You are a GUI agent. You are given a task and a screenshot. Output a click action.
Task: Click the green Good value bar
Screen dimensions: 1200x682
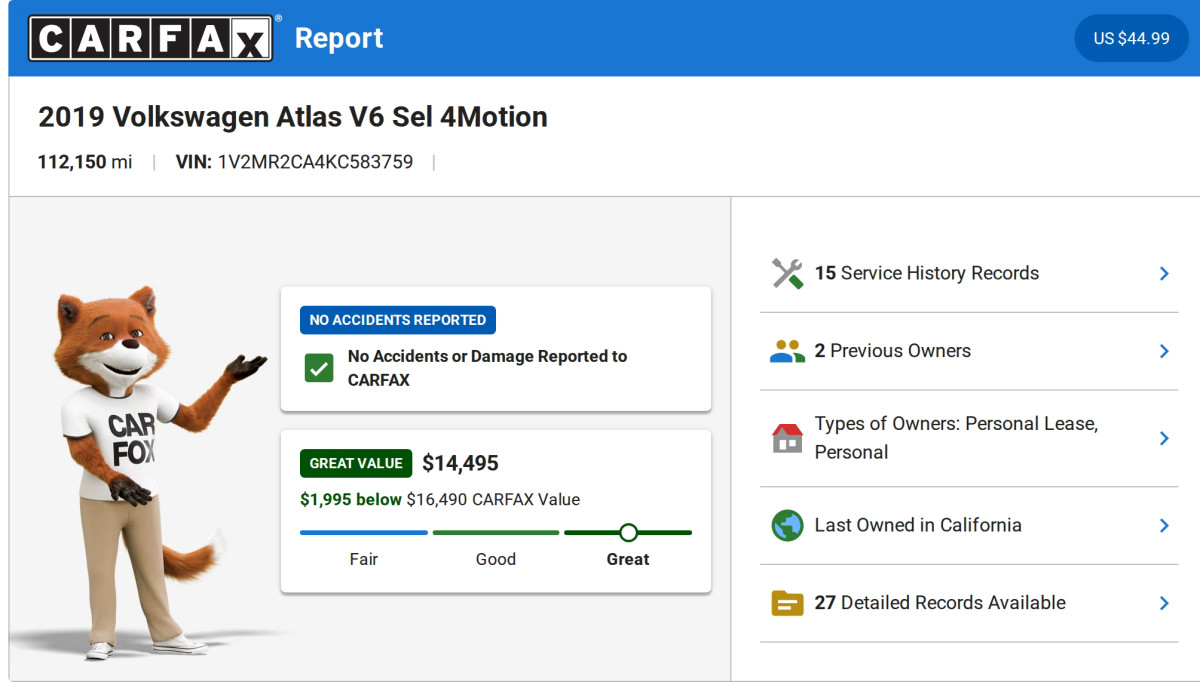[x=496, y=532]
